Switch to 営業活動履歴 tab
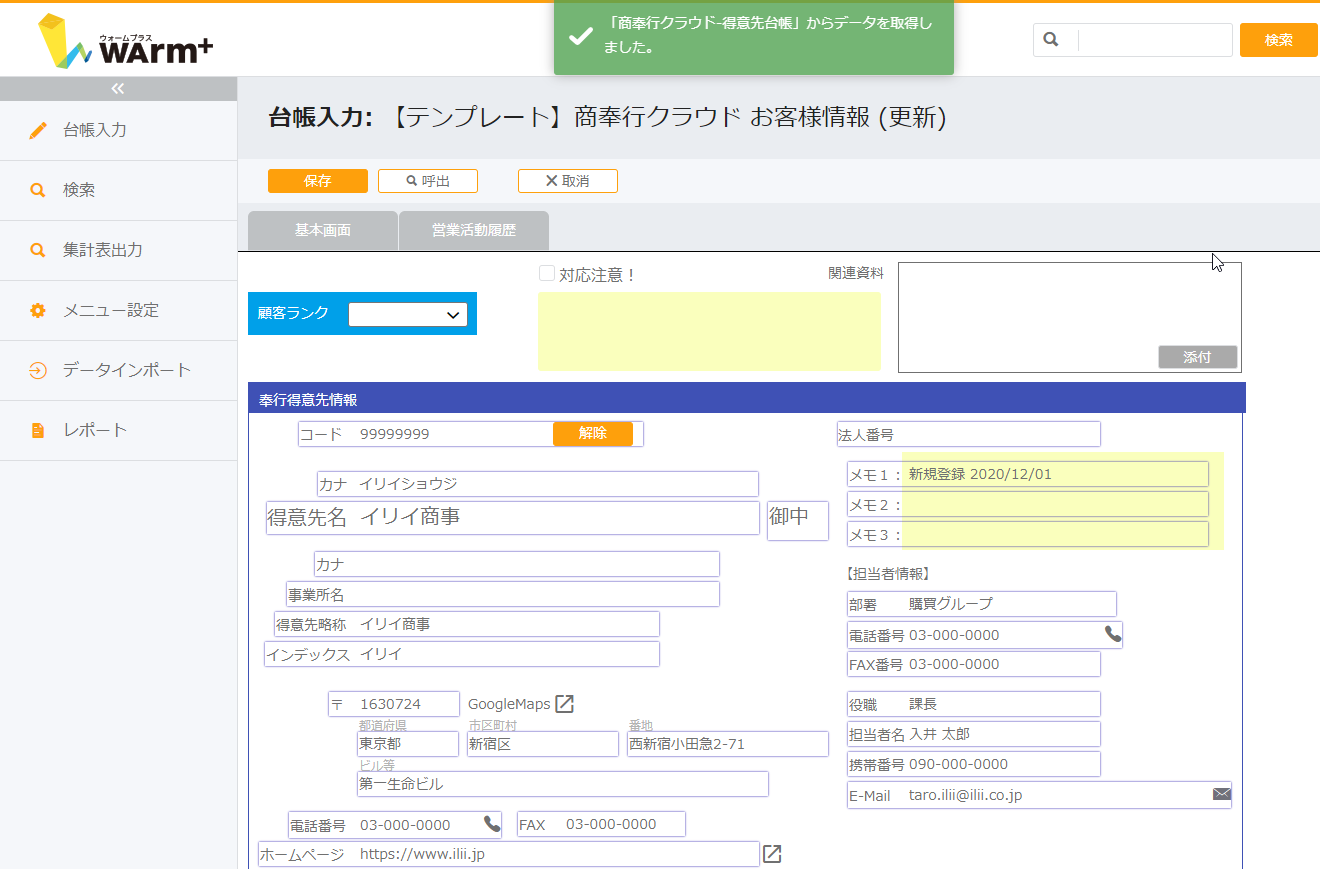The height and width of the screenshot is (869, 1320). pos(474,230)
